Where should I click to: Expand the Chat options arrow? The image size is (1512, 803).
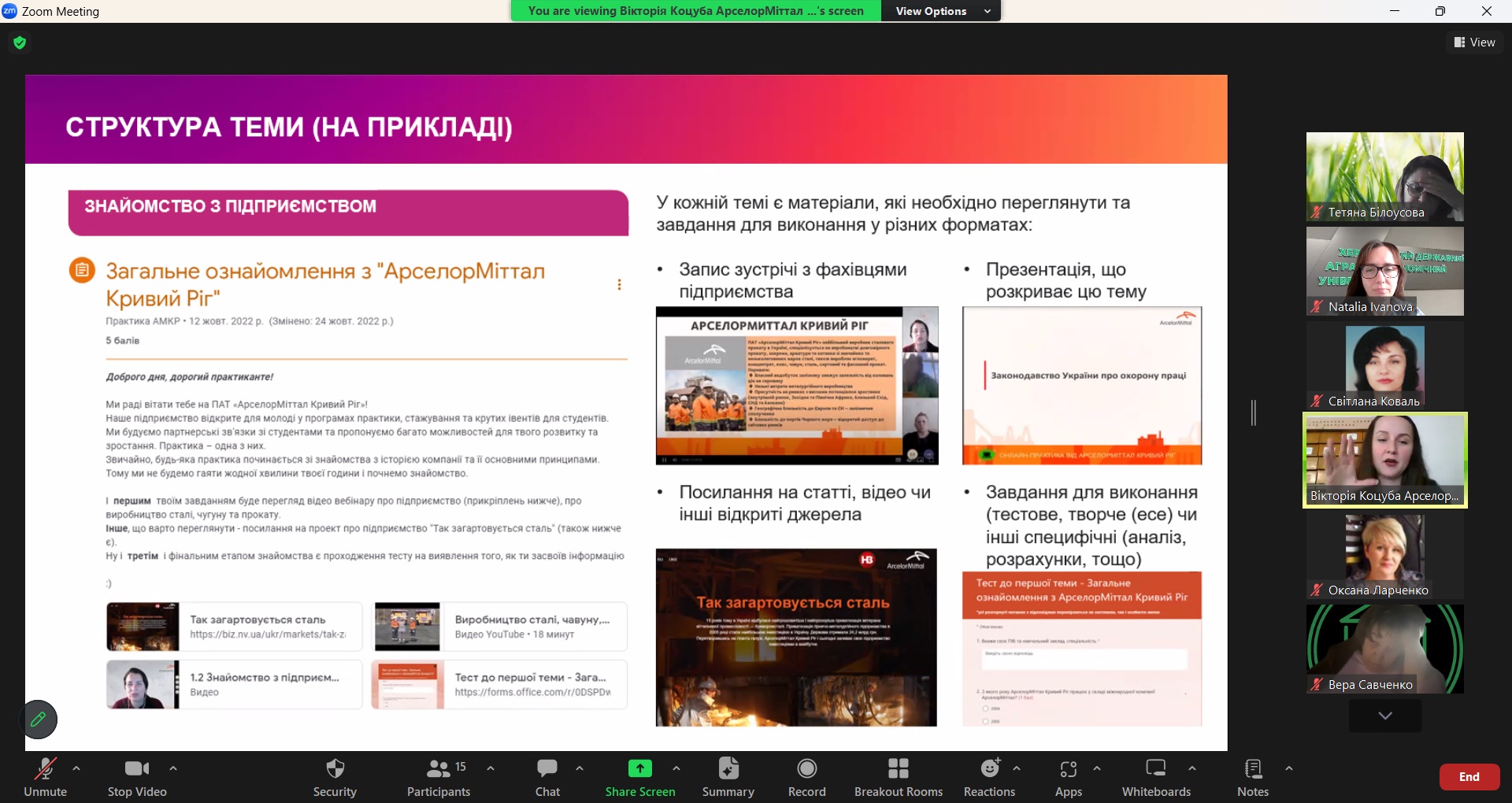580,768
